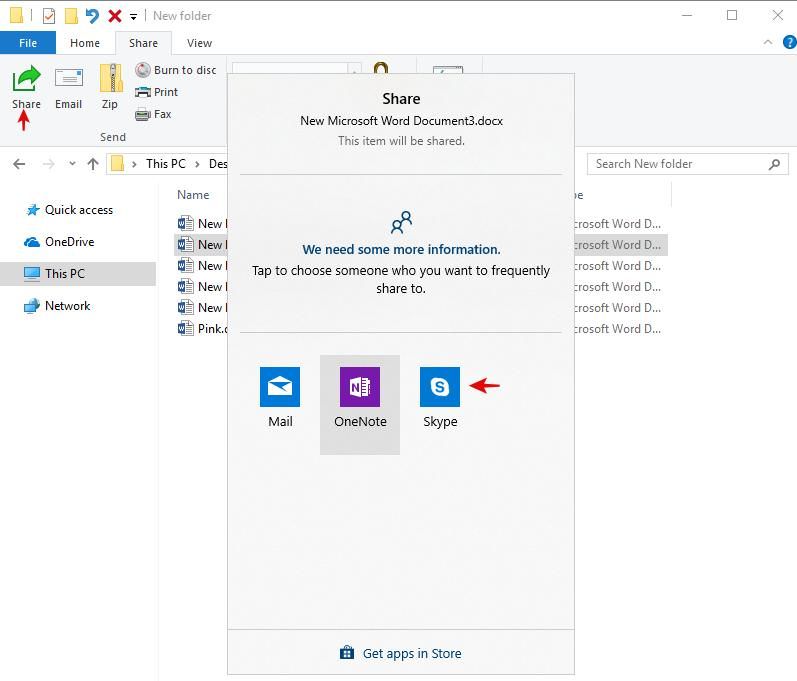Click the blue Help question icon
This screenshot has width=797, height=681.
[789, 42]
